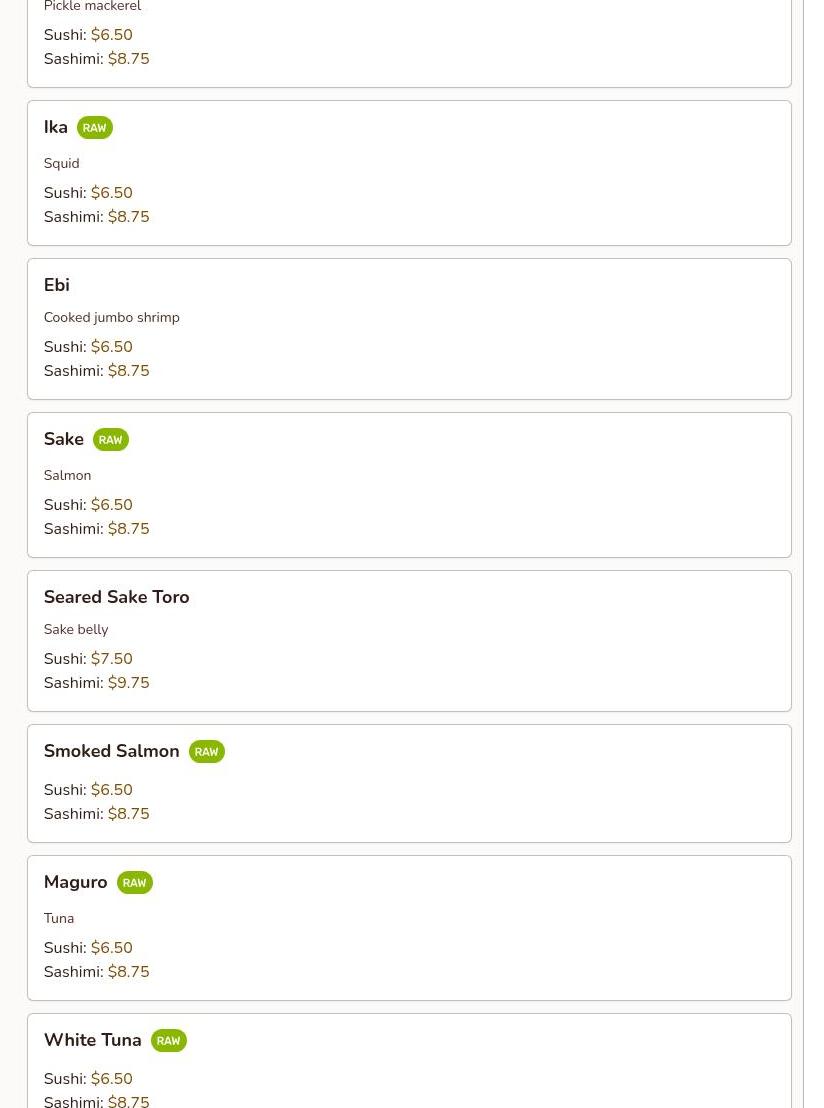Click Seared Sake Toro sushi price $7.50
This screenshot has width=824, height=1108.
(111, 659)
